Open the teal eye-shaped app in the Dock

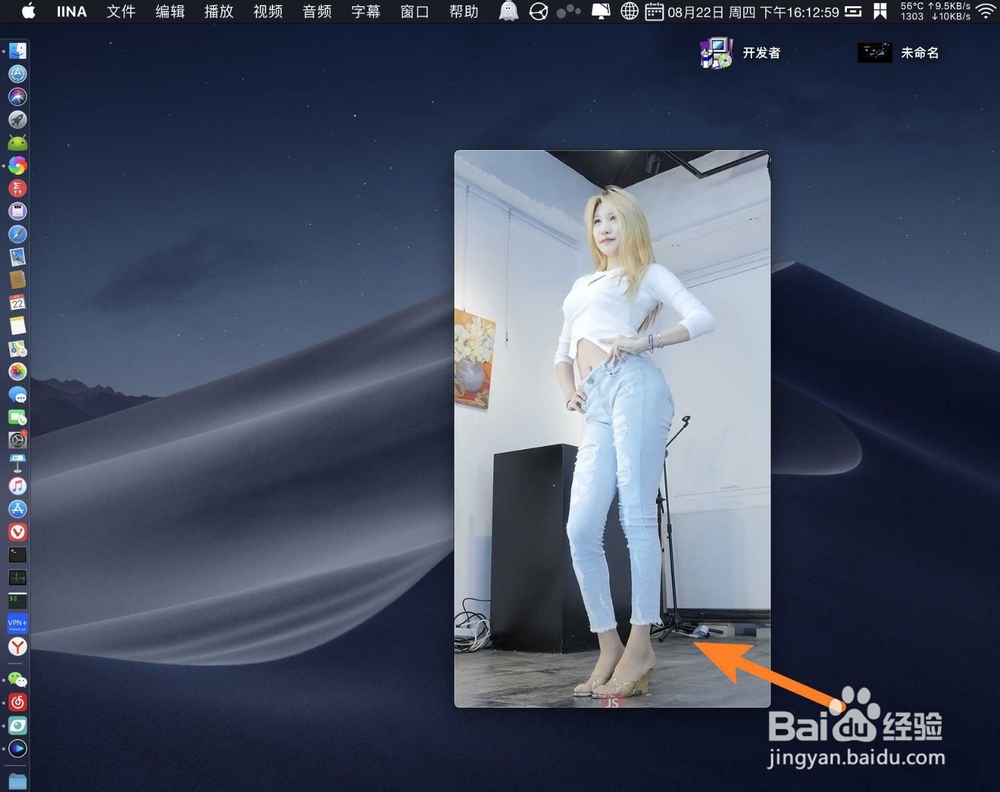pyautogui.click(x=17, y=726)
